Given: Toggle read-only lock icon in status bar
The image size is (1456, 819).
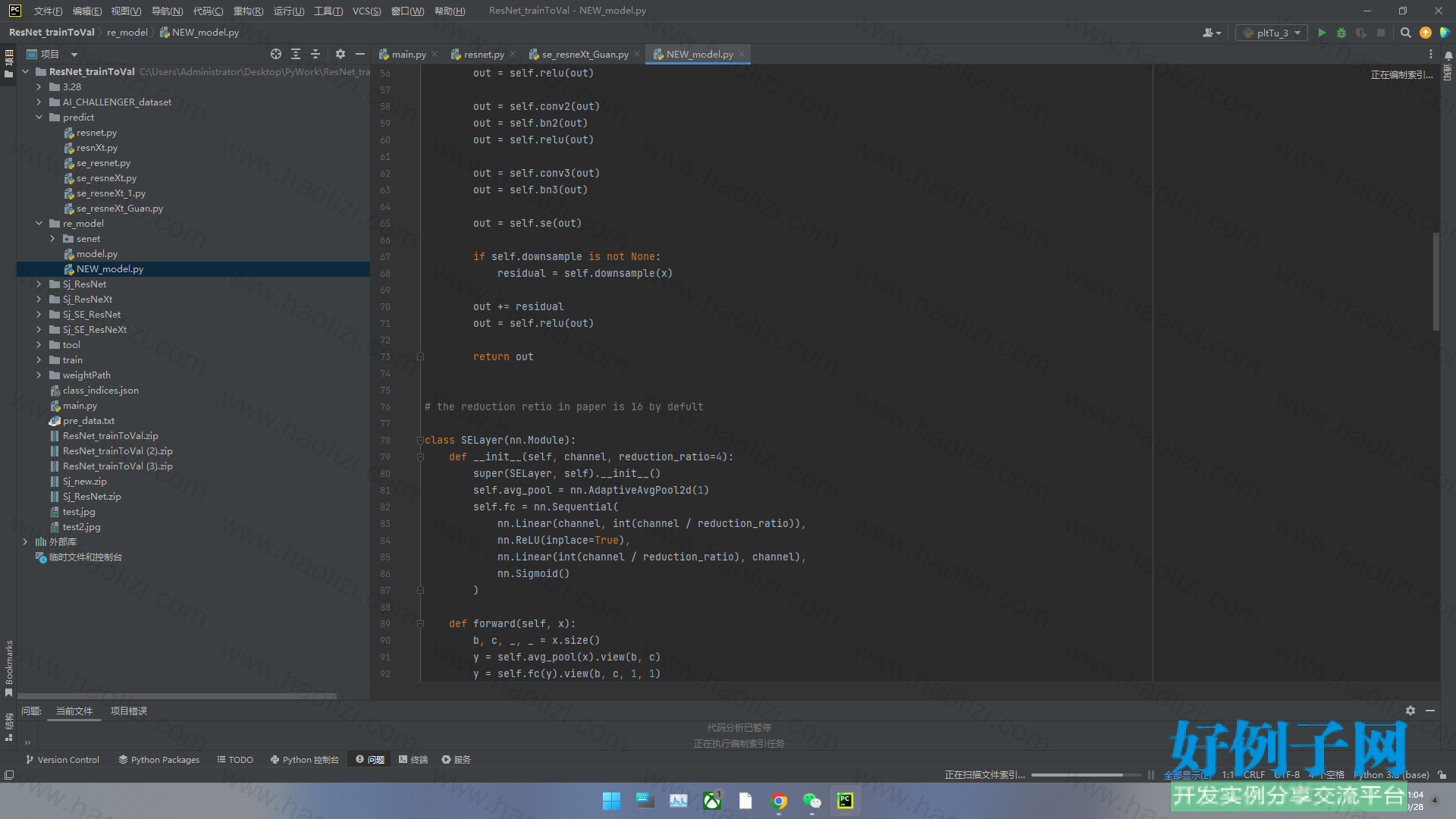Looking at the screenshot, I should (x=1442, y=775).
